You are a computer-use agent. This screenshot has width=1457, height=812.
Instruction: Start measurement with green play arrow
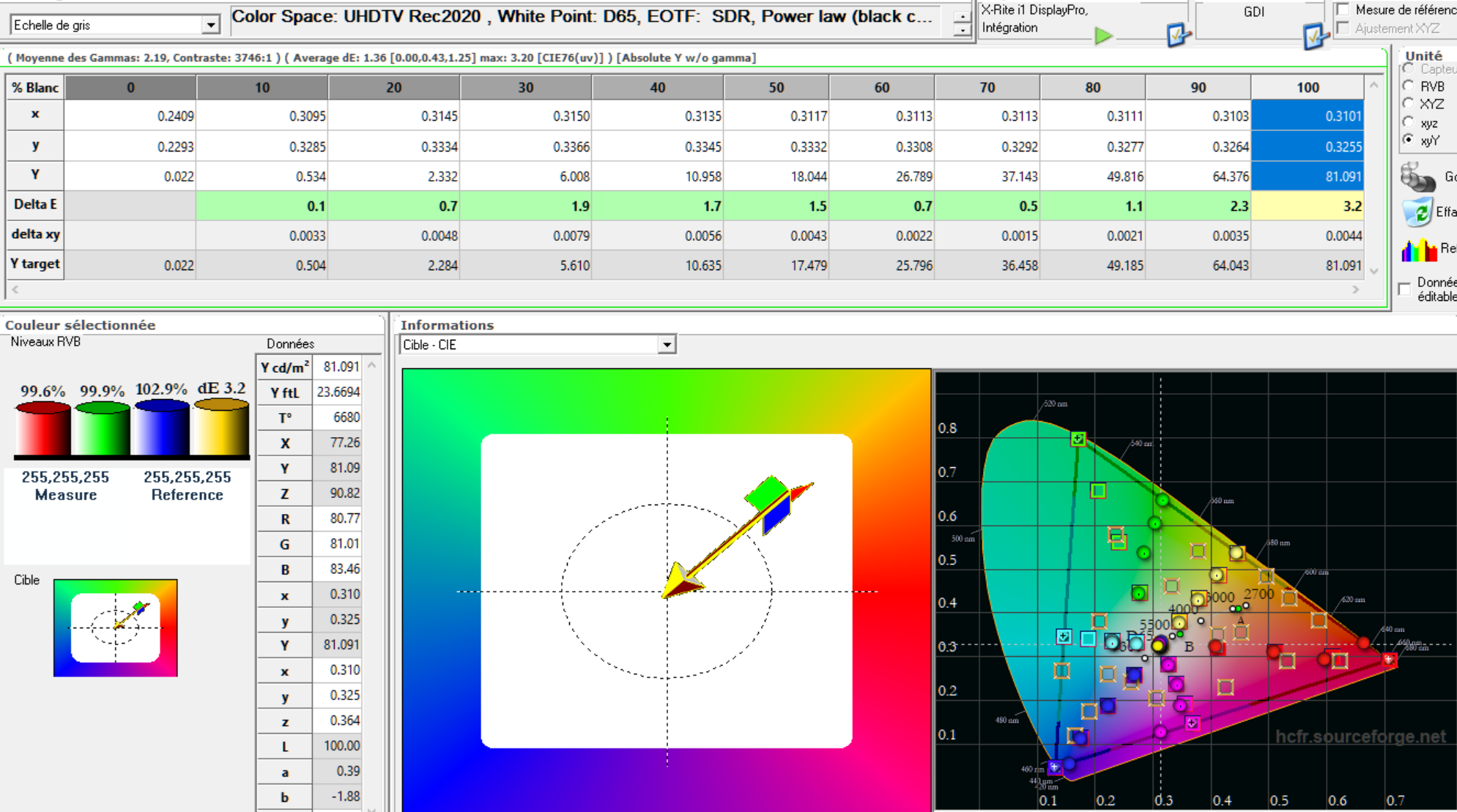pos(1103,35)
